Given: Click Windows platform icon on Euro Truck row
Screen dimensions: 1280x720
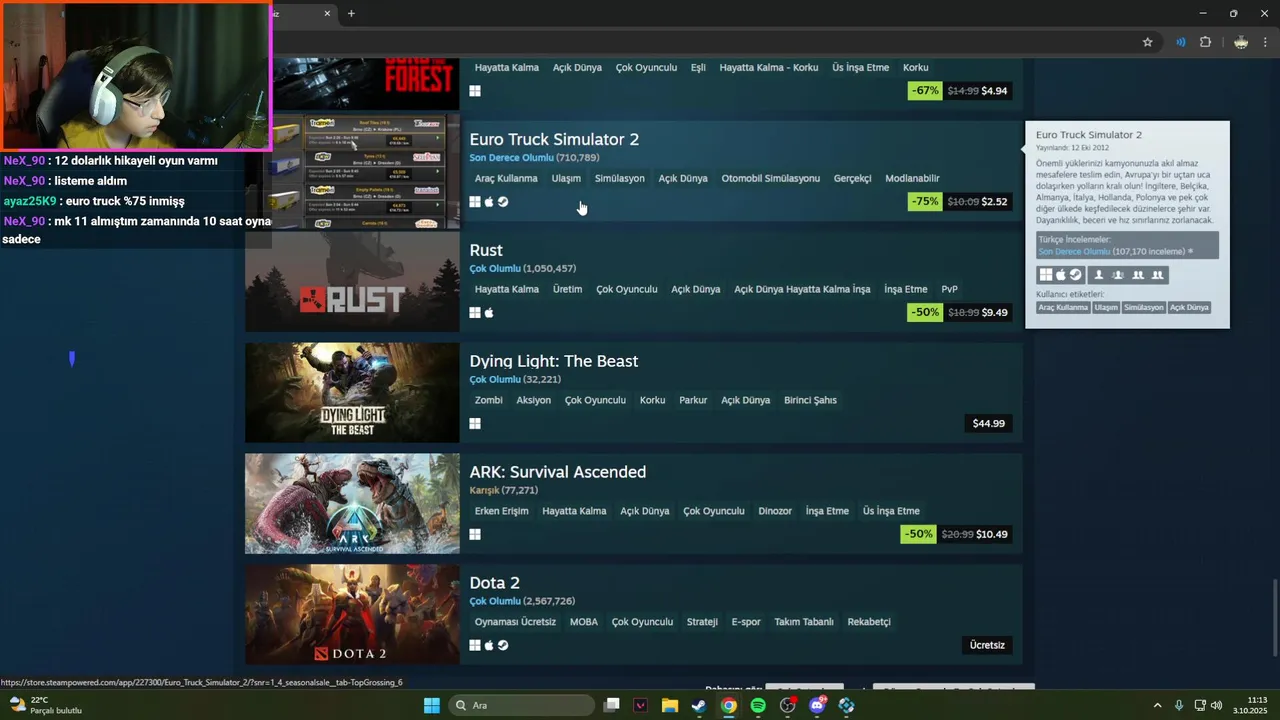Looking at the screenshot, I should [x=475, y=202].
